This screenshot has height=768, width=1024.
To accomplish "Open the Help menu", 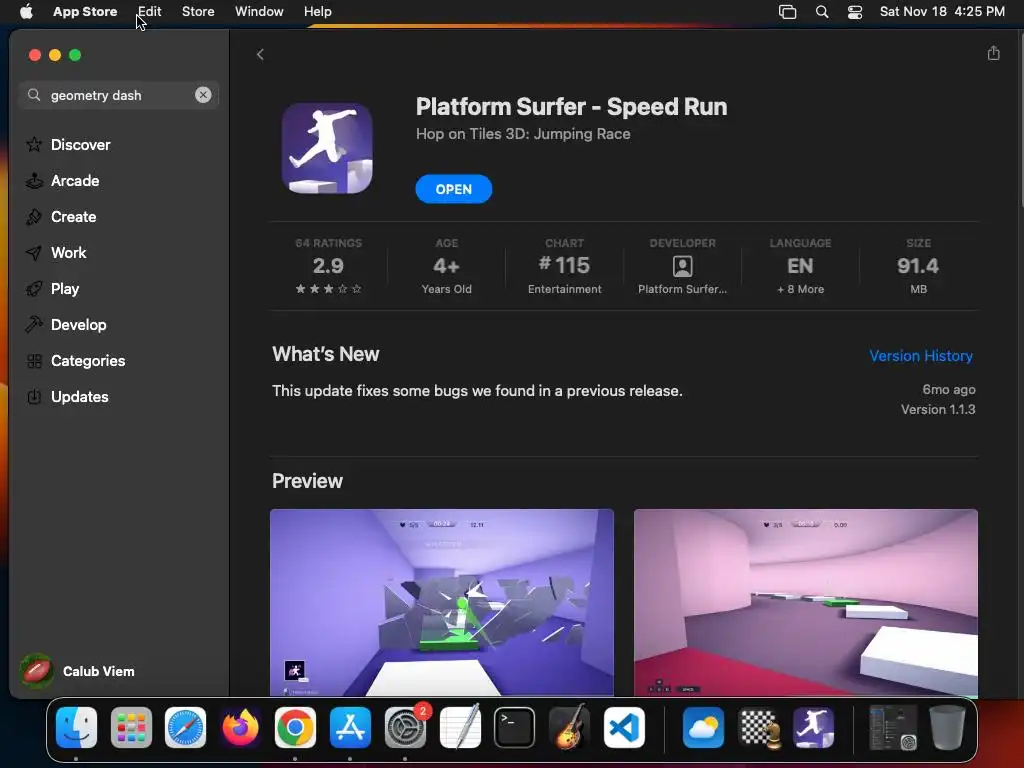I will coord(317,11).
